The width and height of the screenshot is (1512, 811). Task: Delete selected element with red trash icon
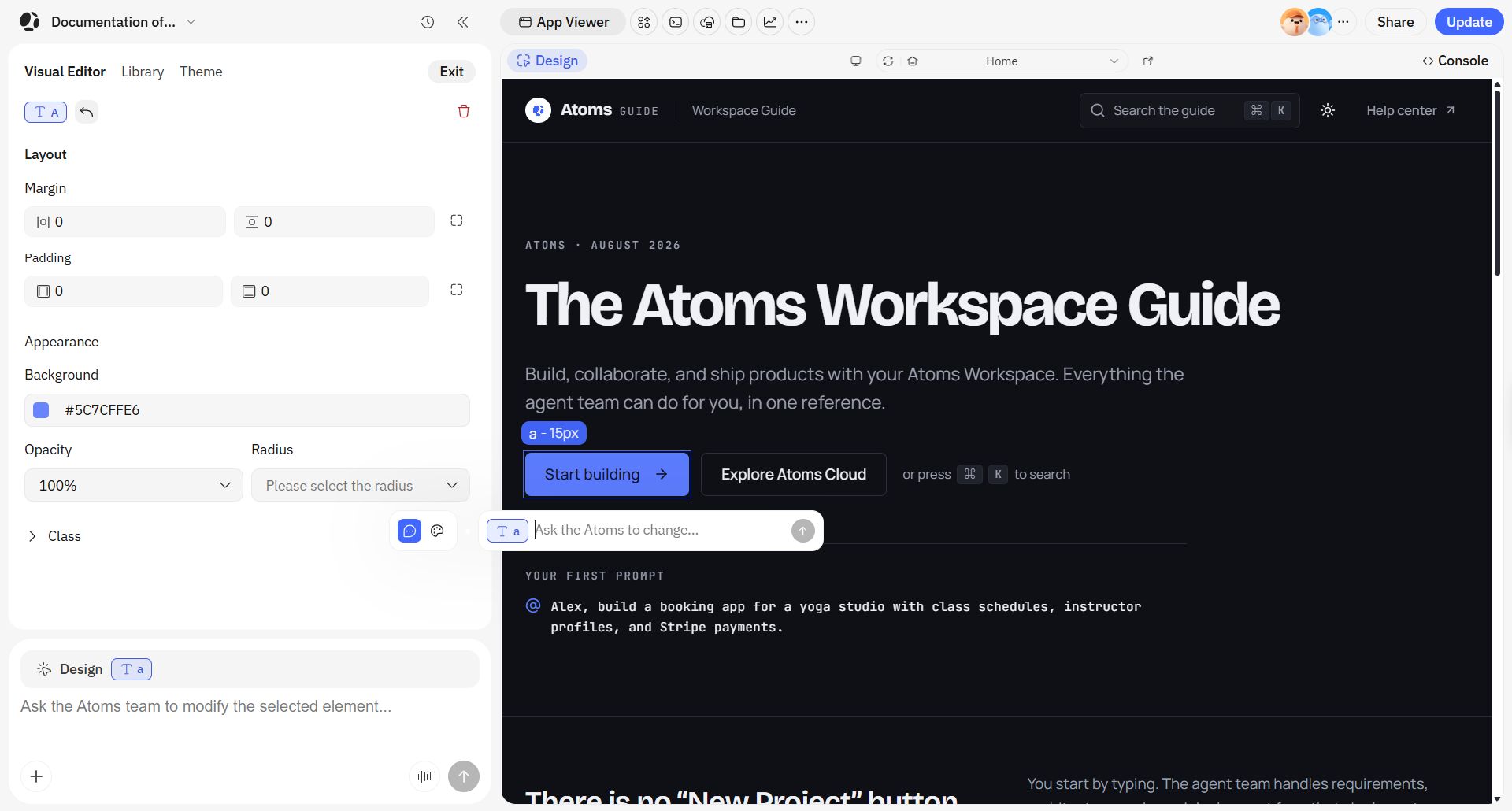[464, 111]
